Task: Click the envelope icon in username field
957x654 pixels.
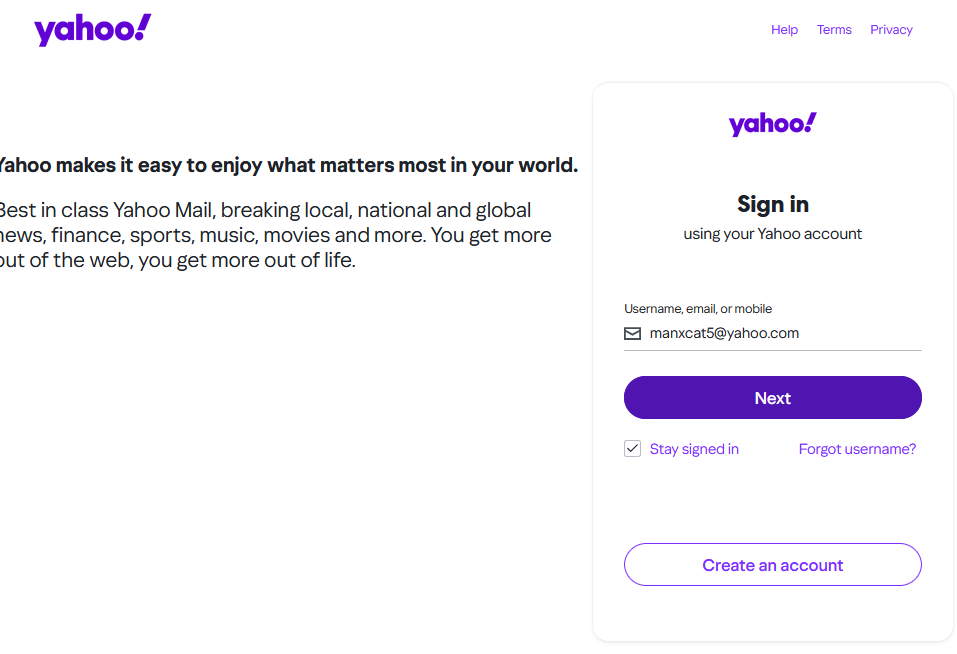Action: 632,334
